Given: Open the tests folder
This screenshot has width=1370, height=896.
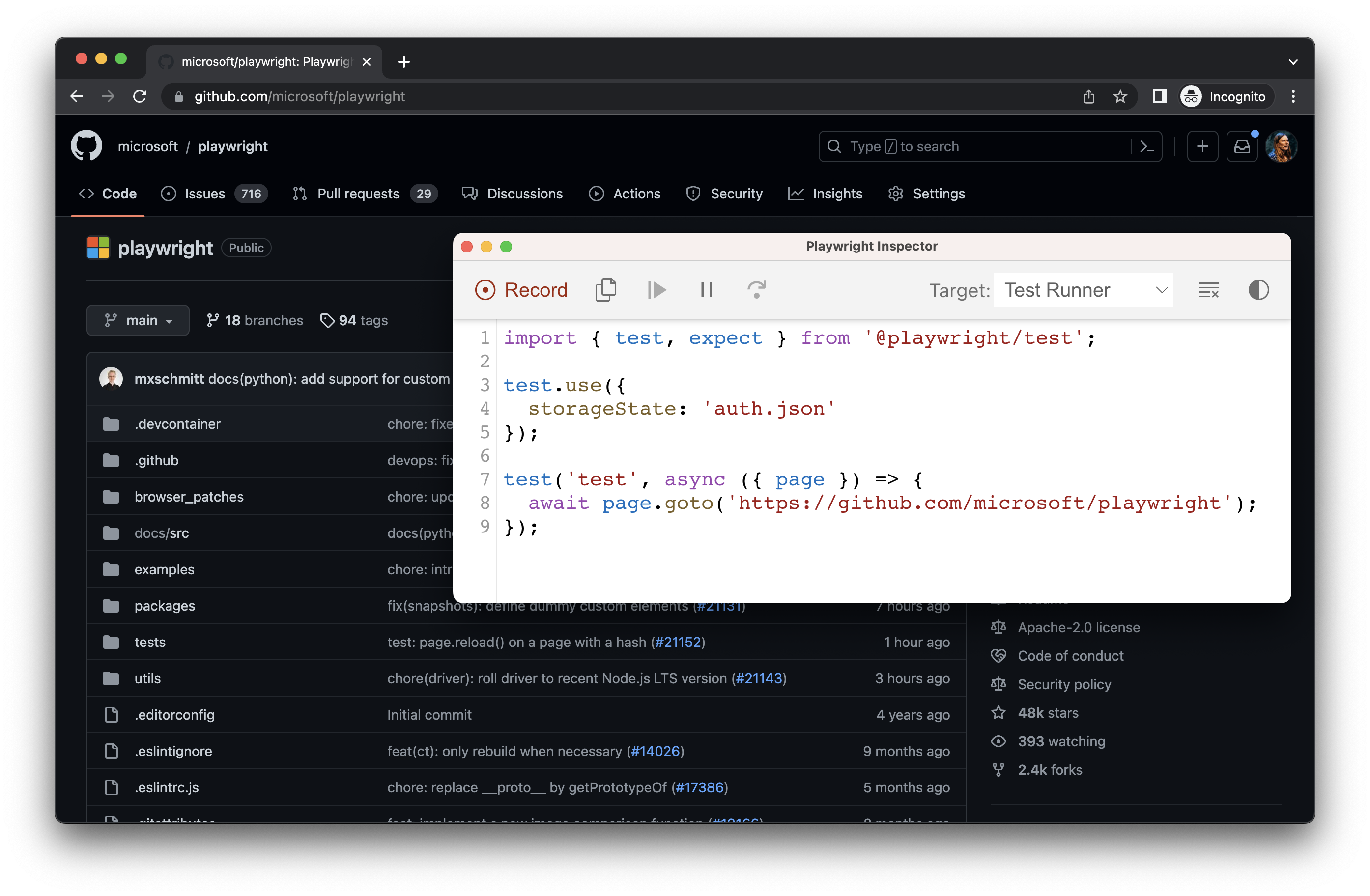Looking at the screenshot, I should tap(150, 642).
